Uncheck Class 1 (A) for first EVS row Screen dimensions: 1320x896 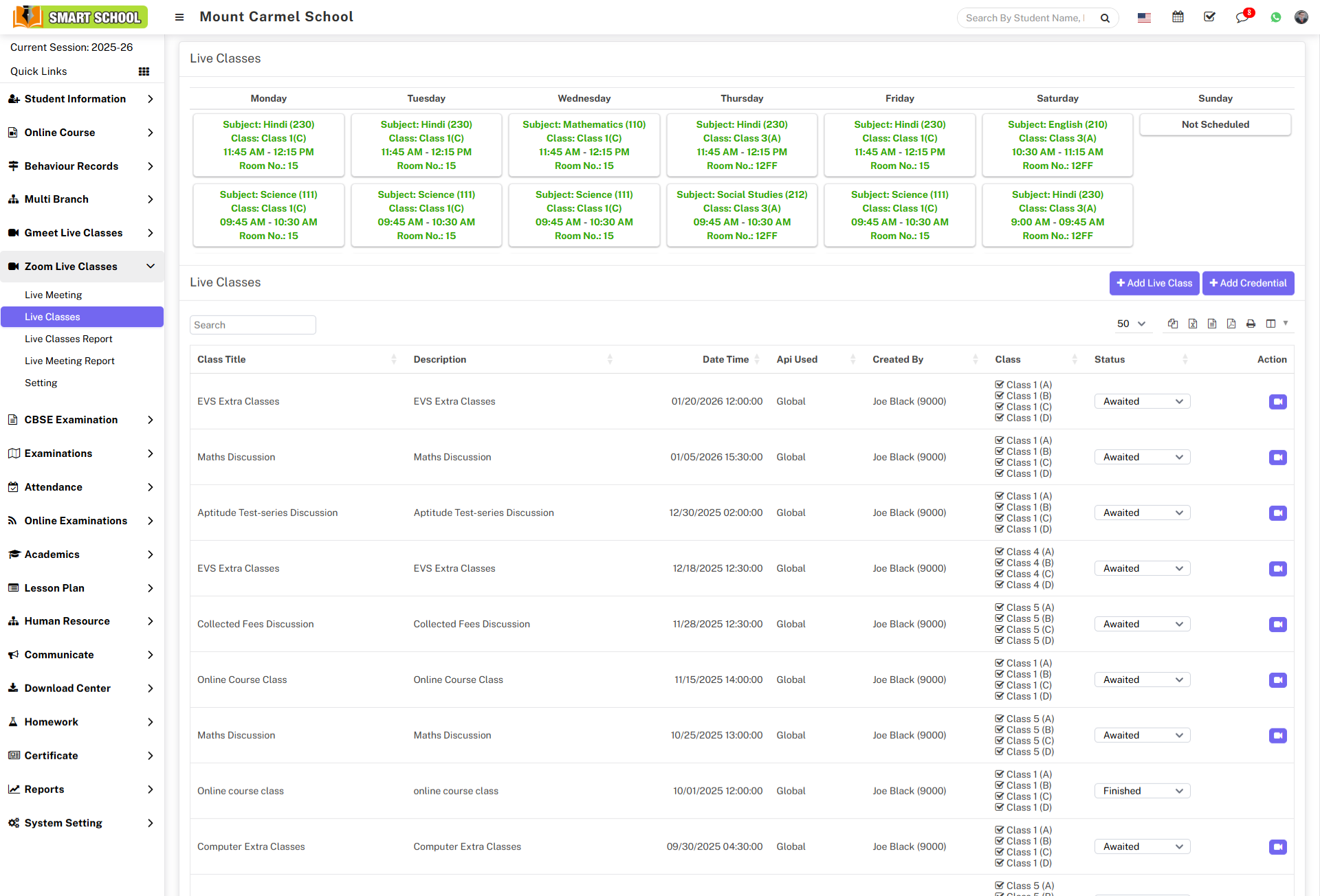pos(1000,385)
